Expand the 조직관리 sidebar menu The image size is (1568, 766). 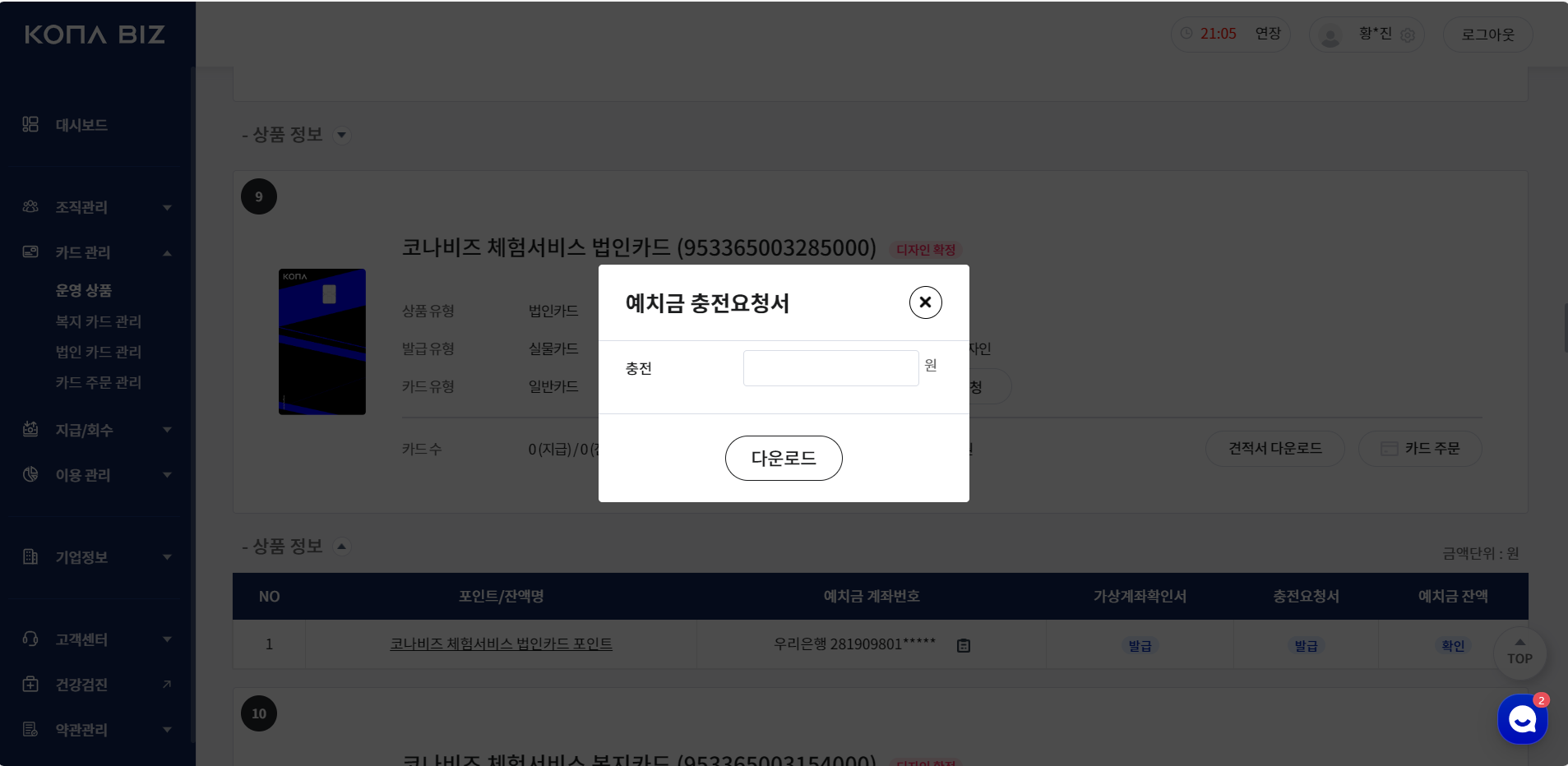167,207
